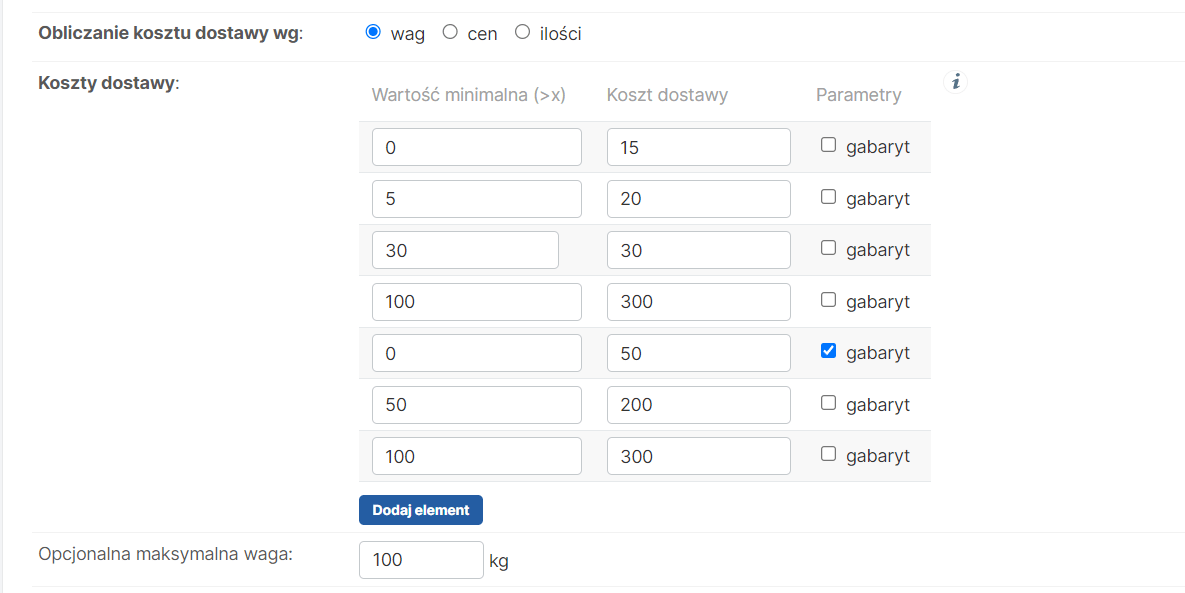Focus the maximum weight field with 100

click(421, 560)
